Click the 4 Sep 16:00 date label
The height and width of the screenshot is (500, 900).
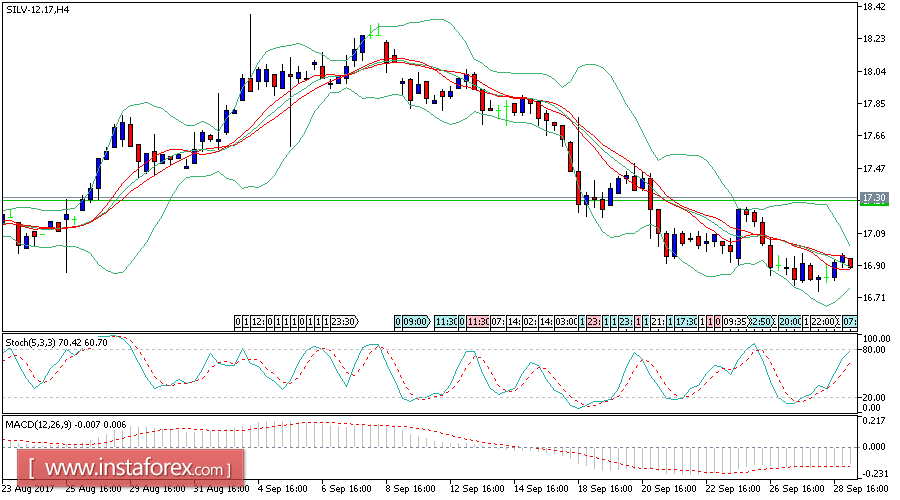tap(283, 489)
